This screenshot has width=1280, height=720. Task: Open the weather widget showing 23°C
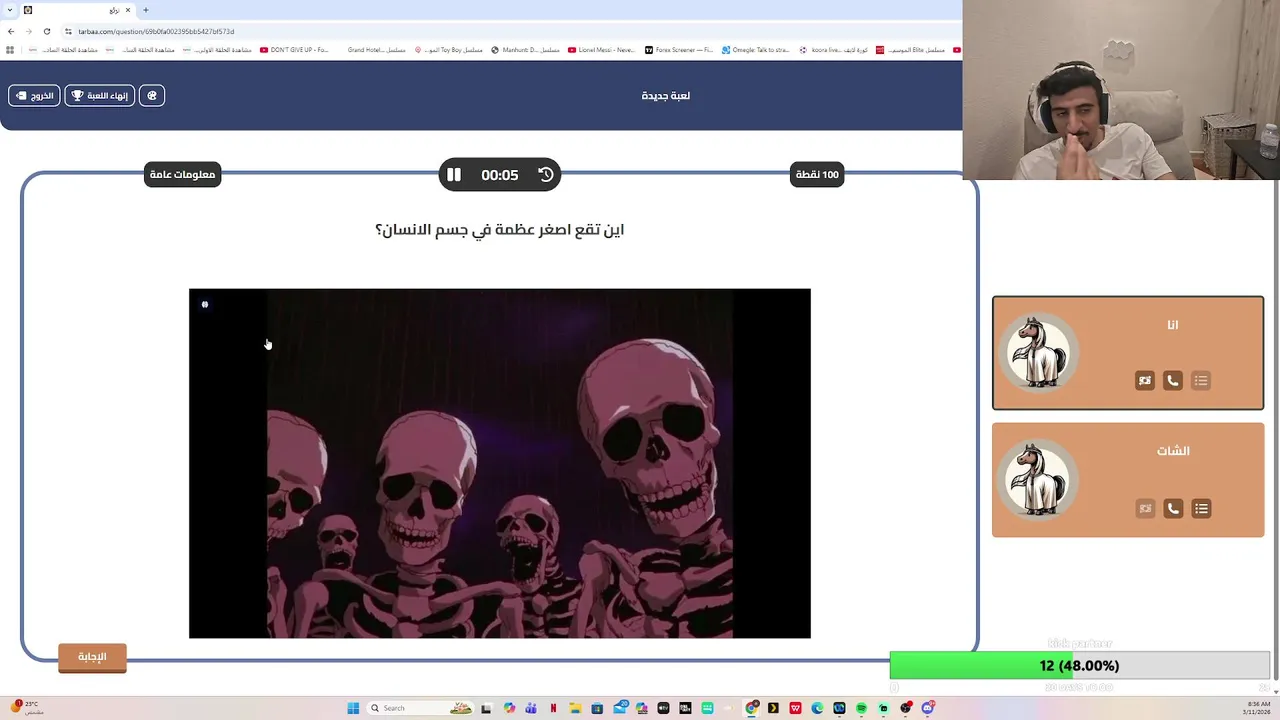tap(27, 708)
